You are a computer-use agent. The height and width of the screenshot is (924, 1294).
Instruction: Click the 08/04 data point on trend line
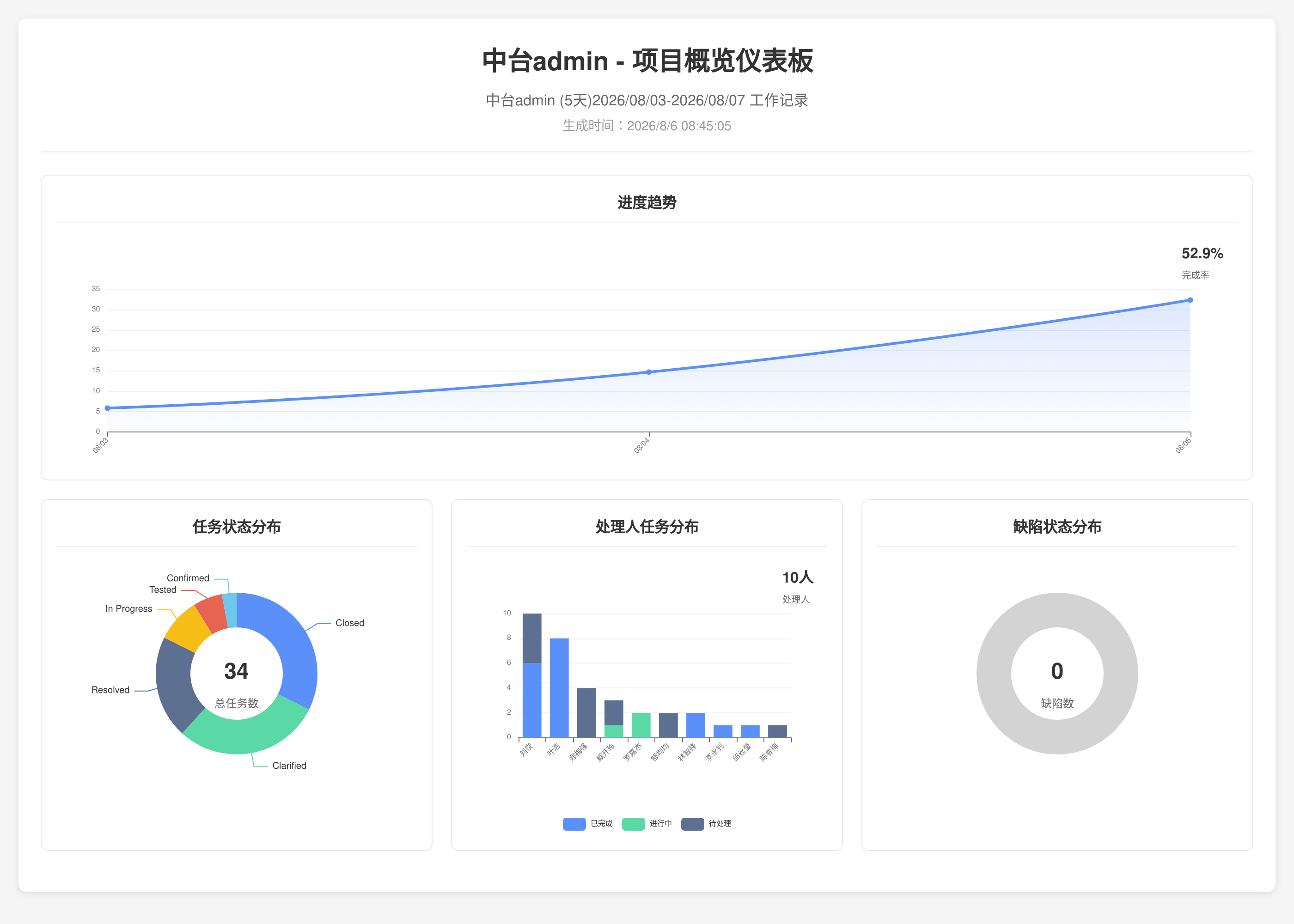tap(649, 372)
